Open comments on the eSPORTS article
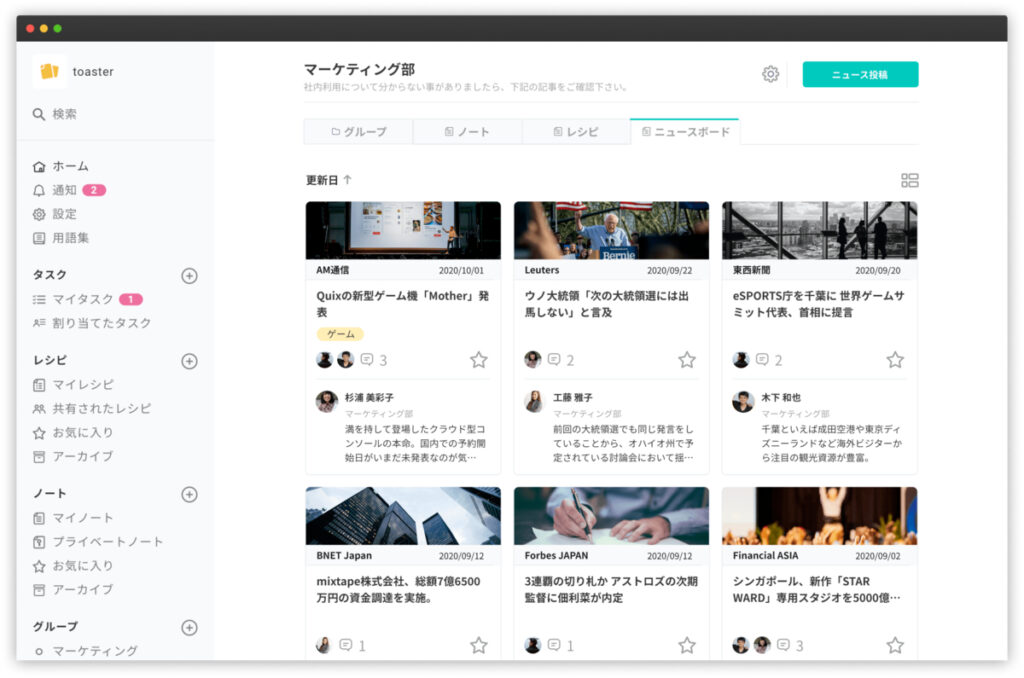This screenshot has height=678, width=1024. [x=769, y=360]
